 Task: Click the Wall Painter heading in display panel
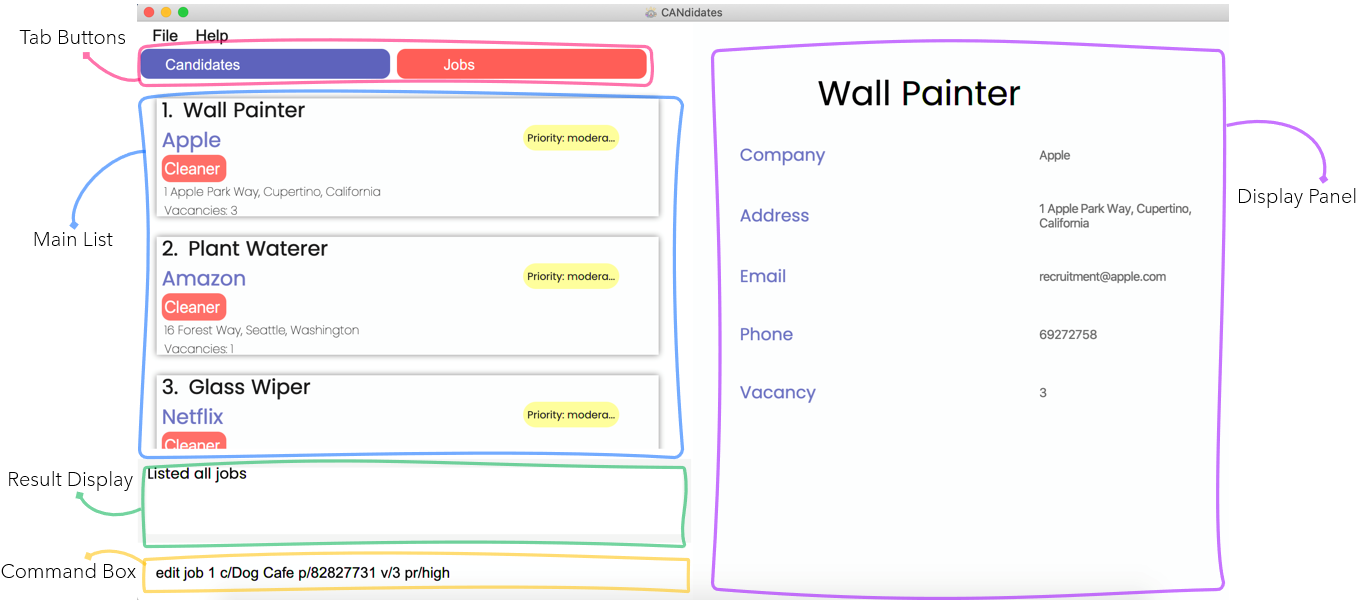tap(919, 93)
